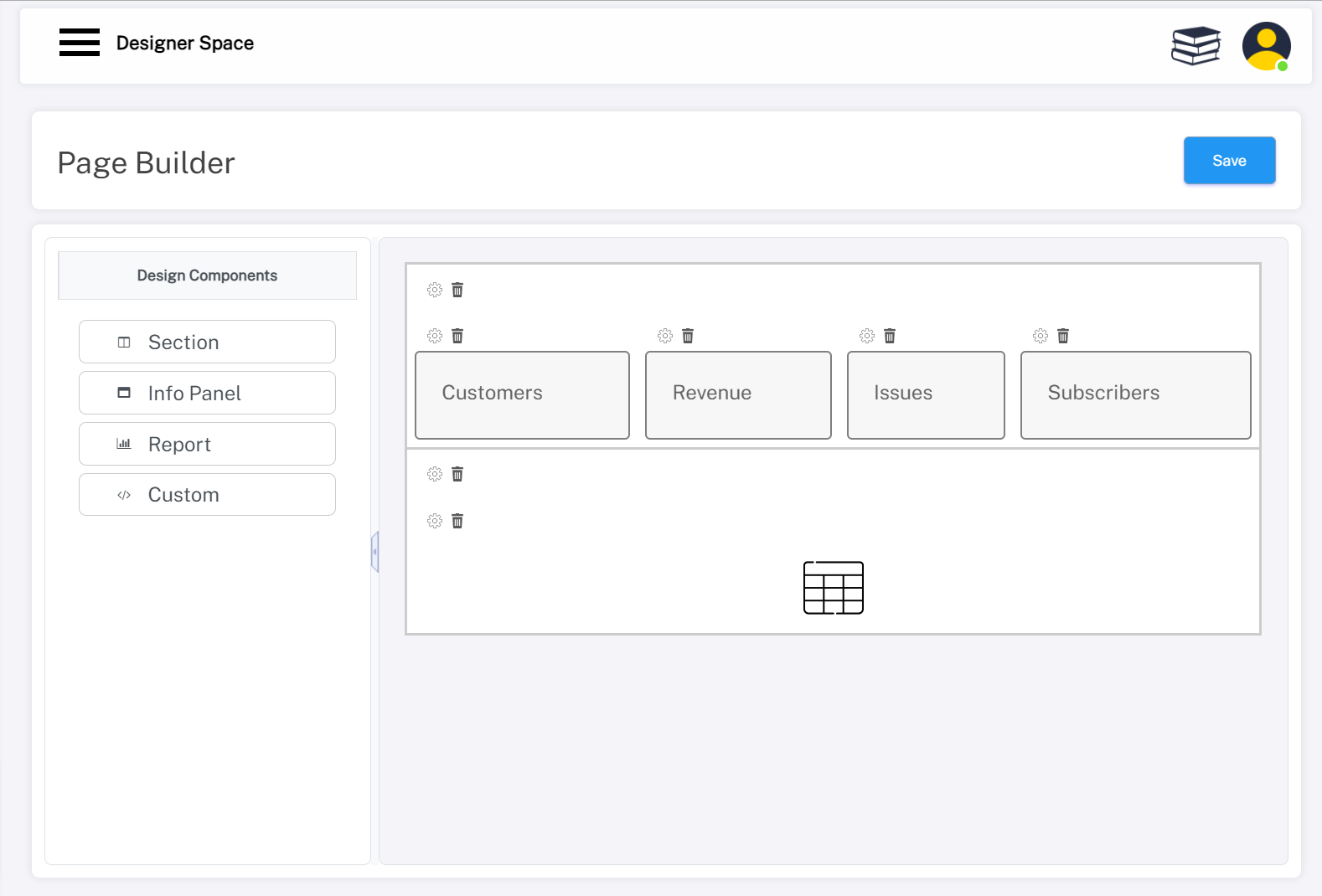Choose the Report component
Viewport: 1322px width, 896px height.
(207, 445)
